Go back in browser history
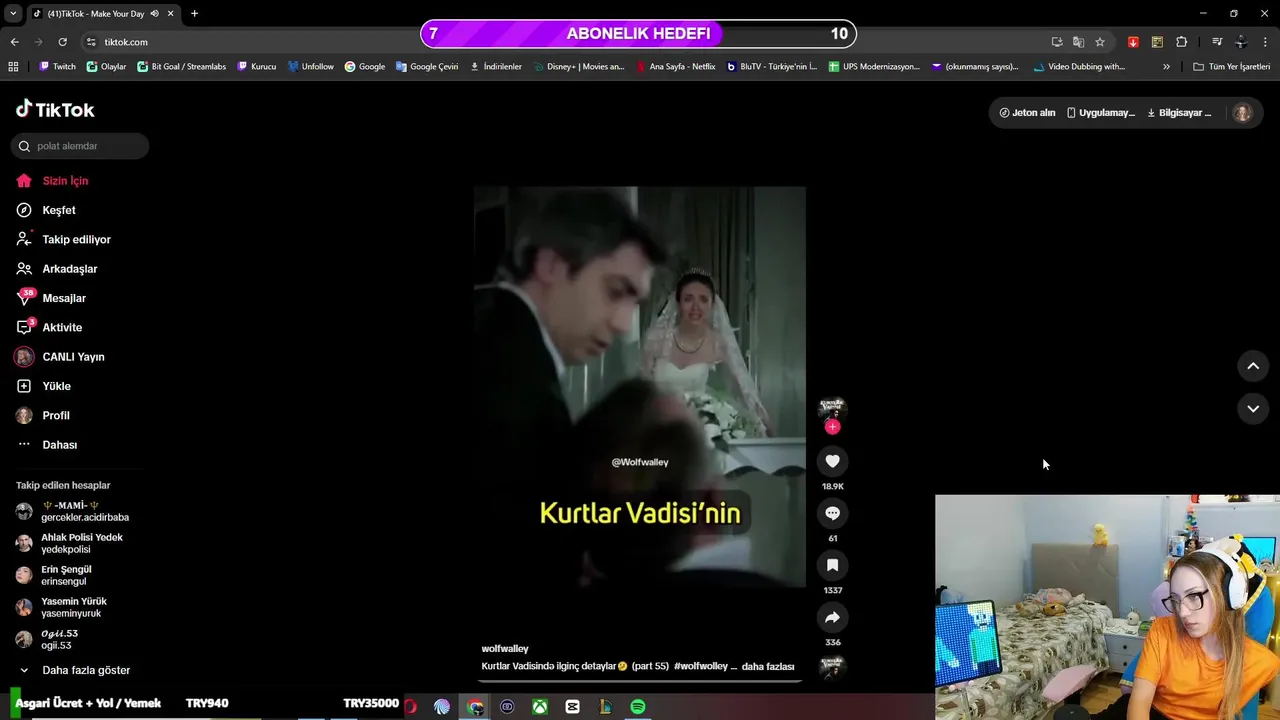 [14, 42]
